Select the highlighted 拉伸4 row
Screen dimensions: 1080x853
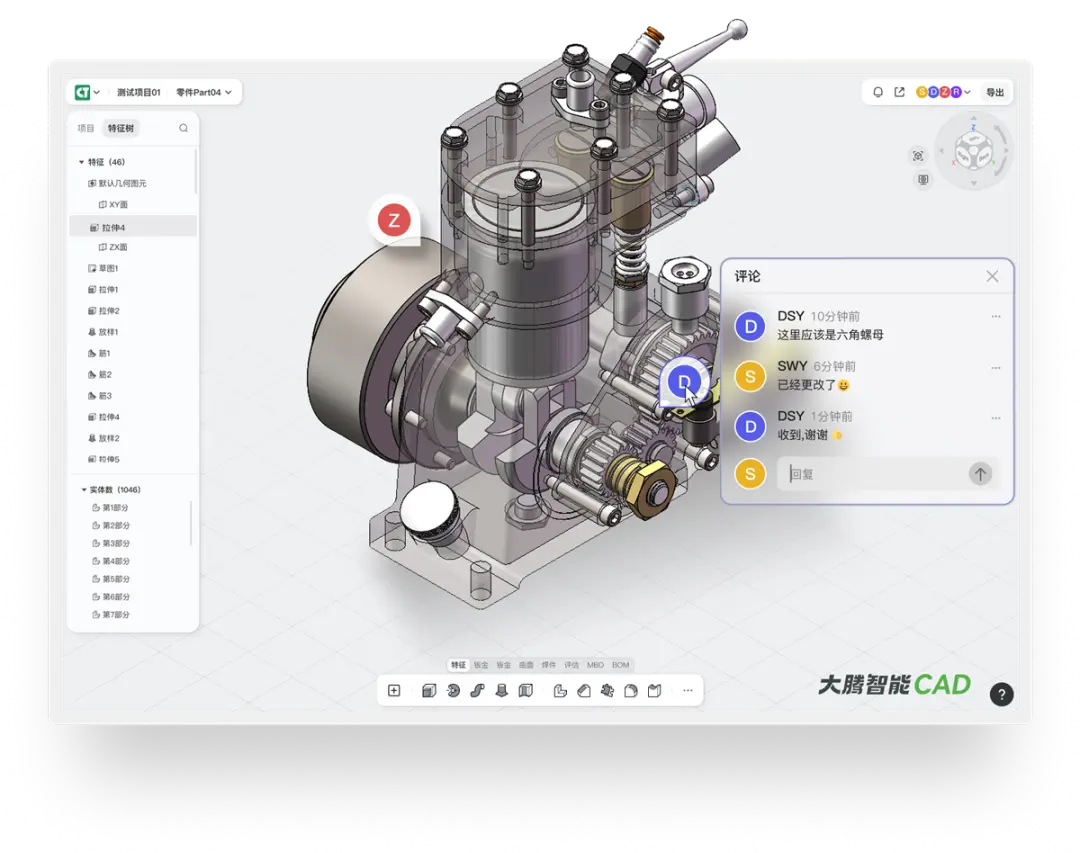(133, 227)
